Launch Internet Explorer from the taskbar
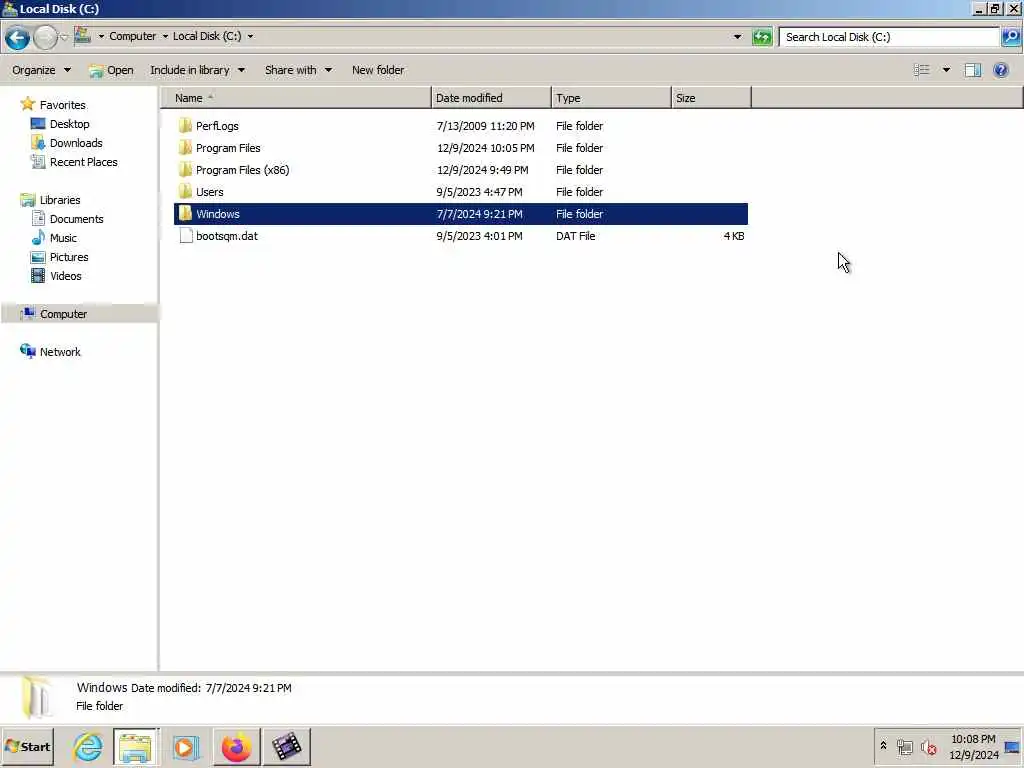 (88, 746)
